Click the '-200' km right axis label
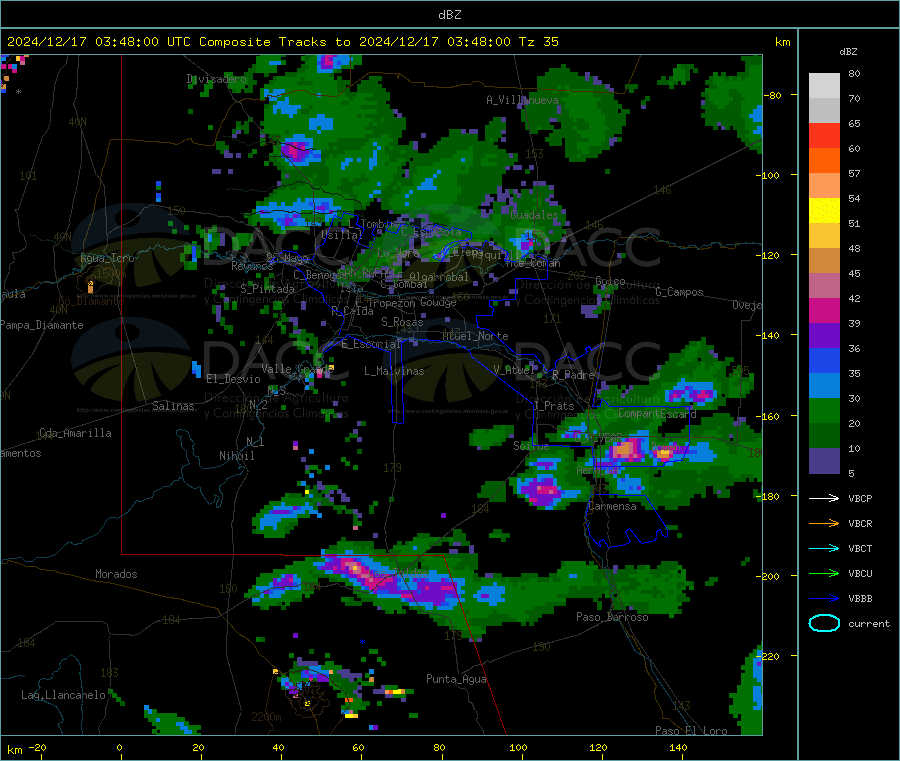The image size is (900, 761). (769, 576)
